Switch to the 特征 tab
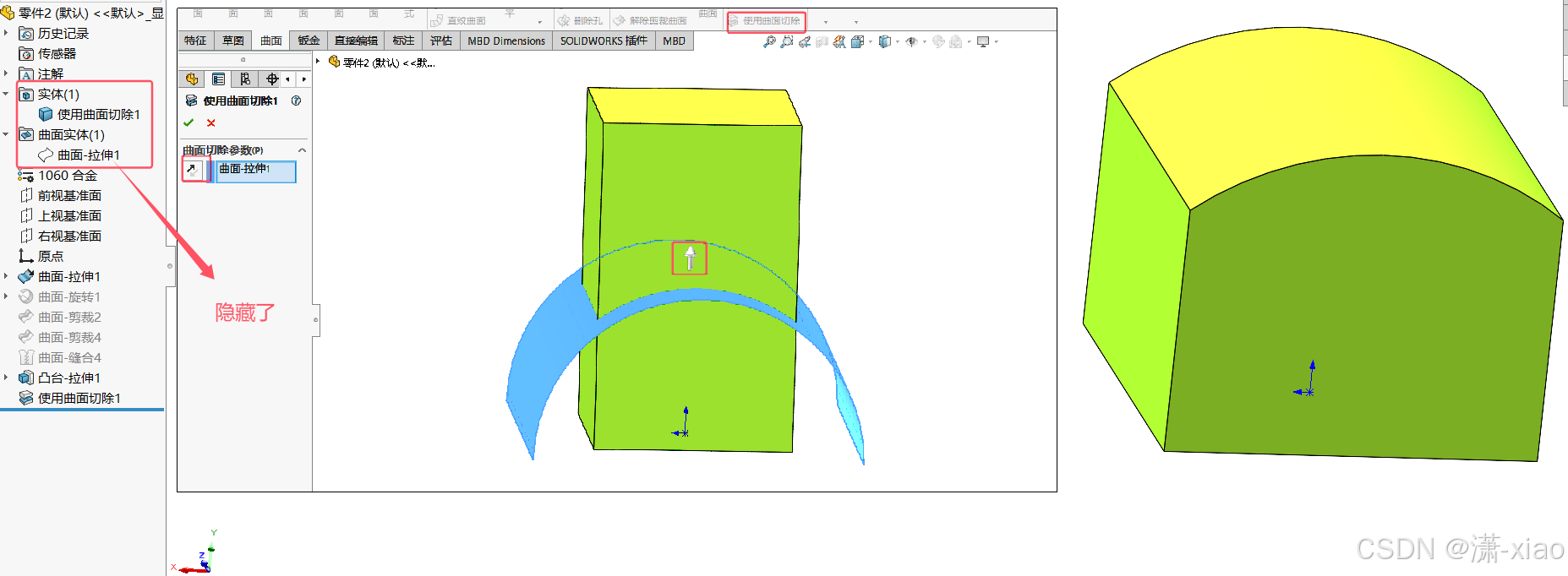The image size is (1568, 576). click(x=195, y=41)
